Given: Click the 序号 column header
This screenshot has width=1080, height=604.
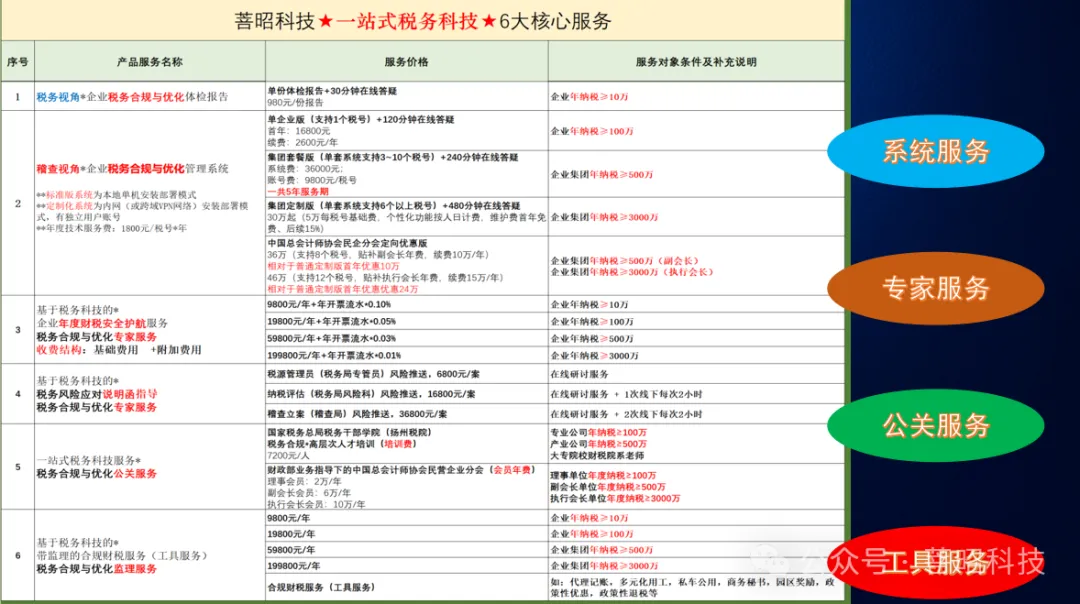Looking at the screenshot, I should click(17, 61).
